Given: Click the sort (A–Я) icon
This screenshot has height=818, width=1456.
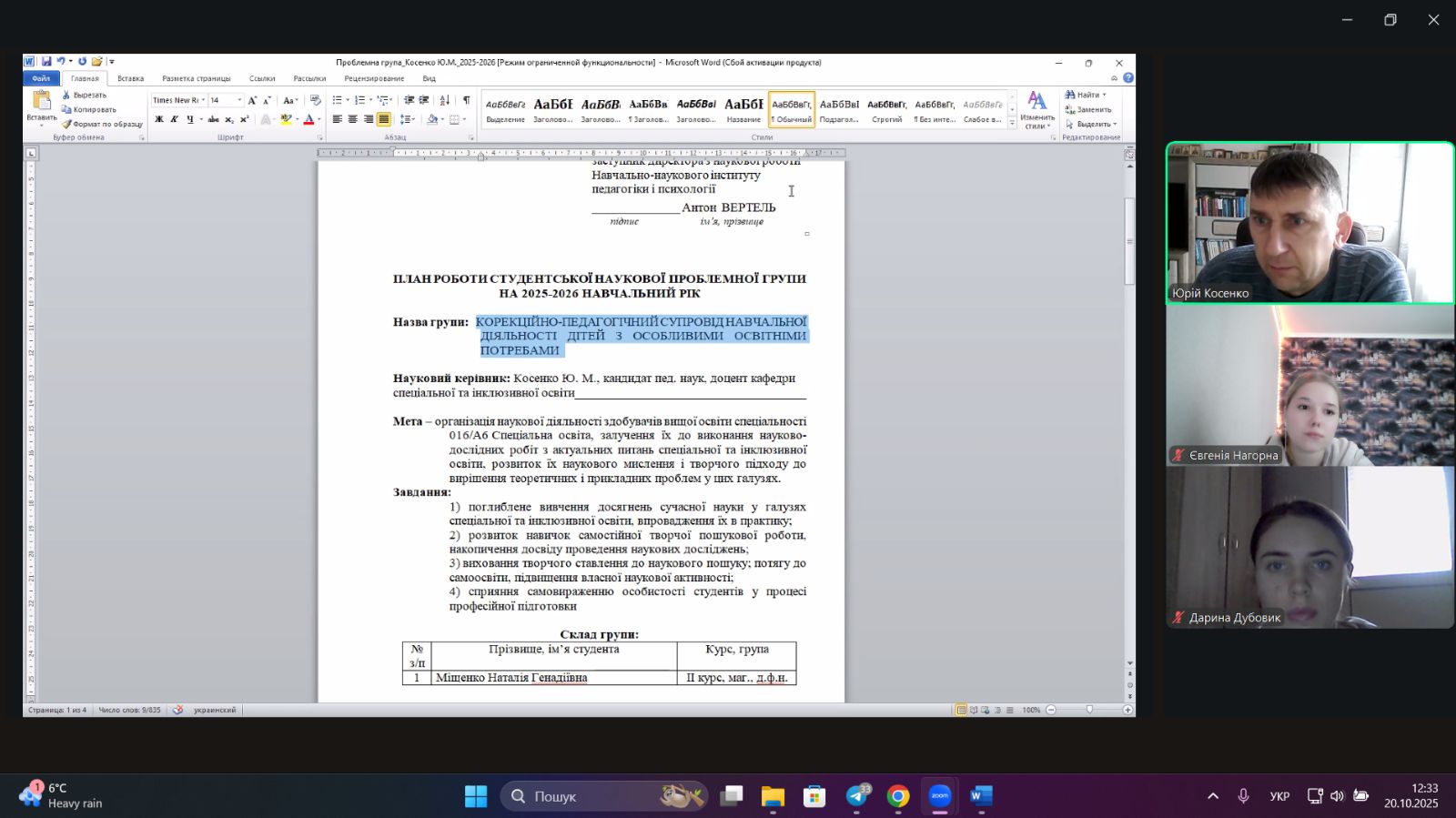Looking at the screenshot, I should click(x=444, y=100).
